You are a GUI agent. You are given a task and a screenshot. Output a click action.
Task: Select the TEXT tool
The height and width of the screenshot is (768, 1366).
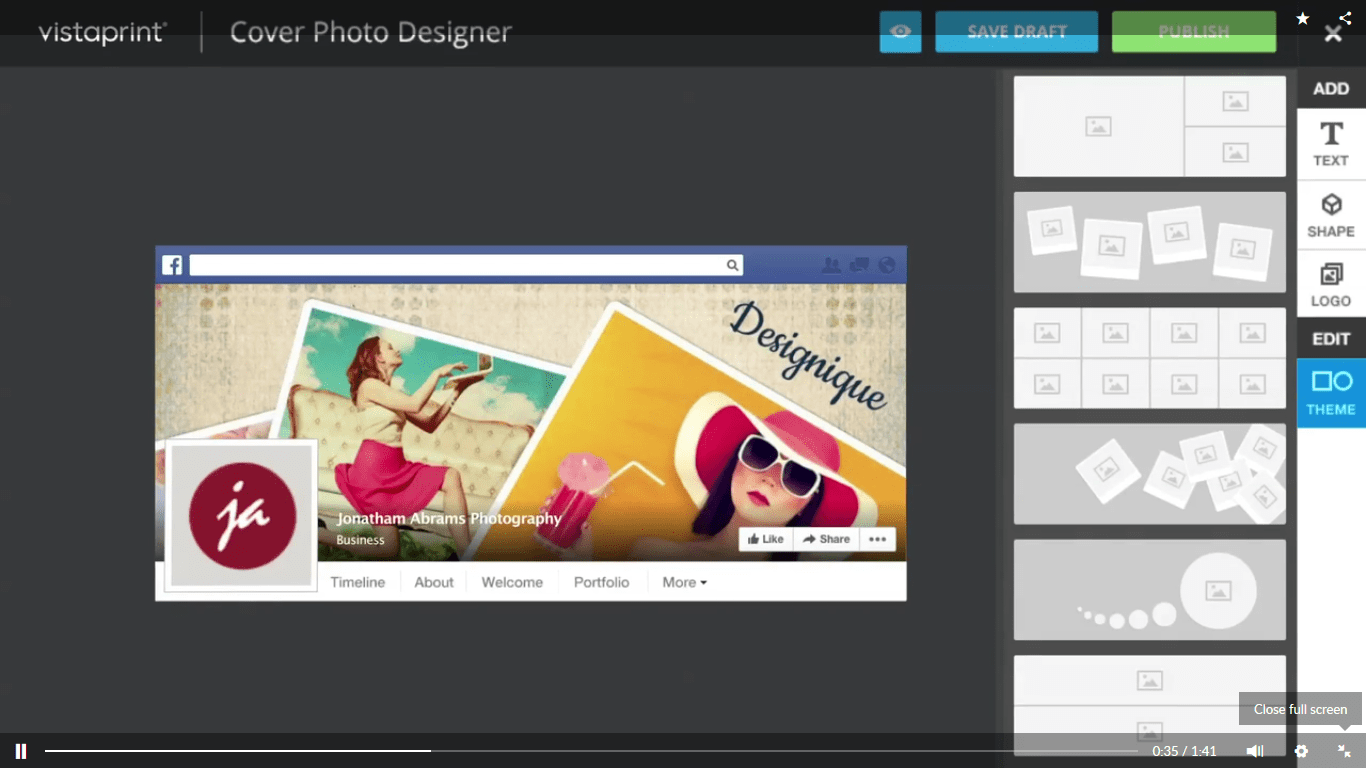(1331, 144)
